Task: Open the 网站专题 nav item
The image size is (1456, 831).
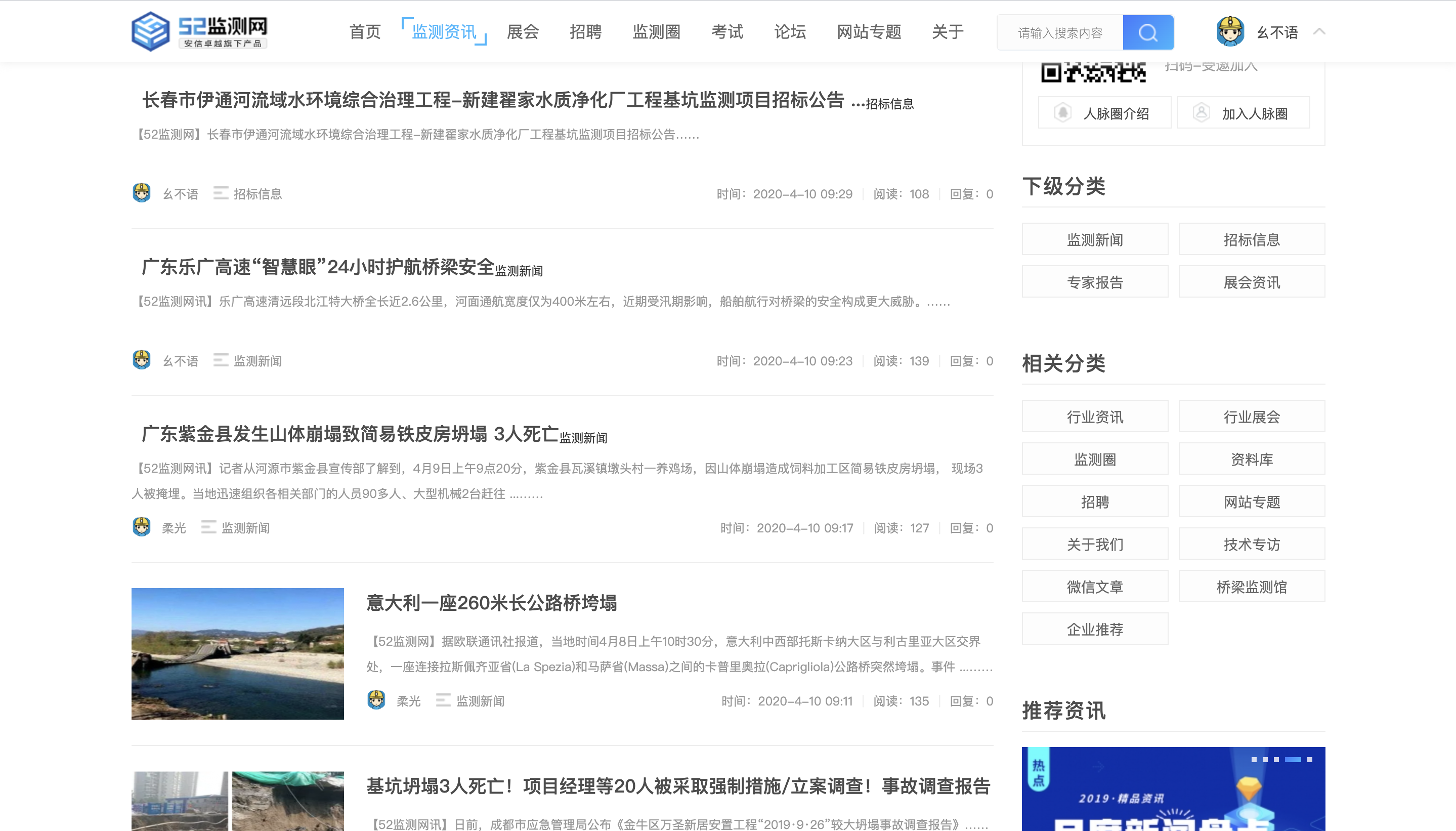Action: click(869, 32)
